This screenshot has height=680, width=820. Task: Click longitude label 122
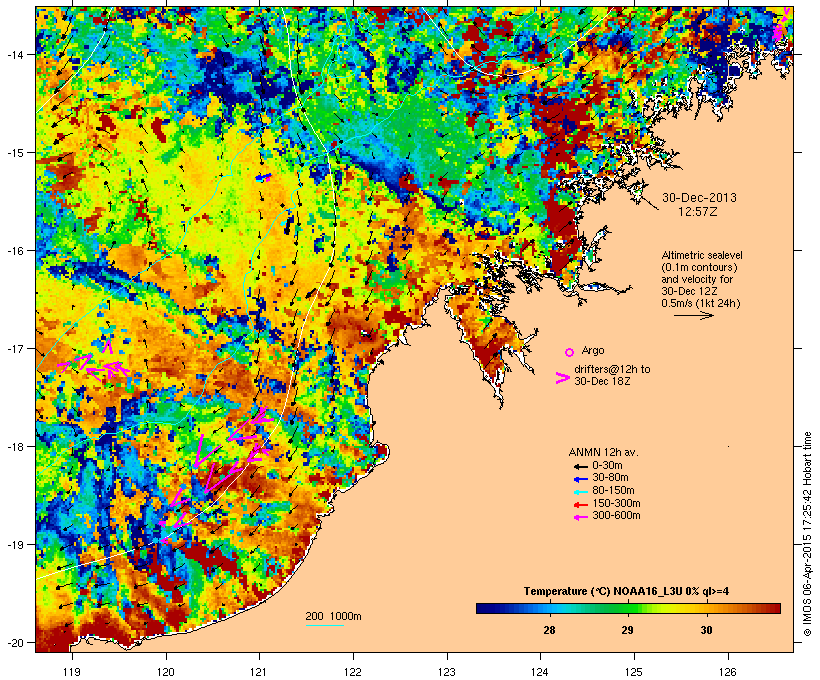[353, 672]
